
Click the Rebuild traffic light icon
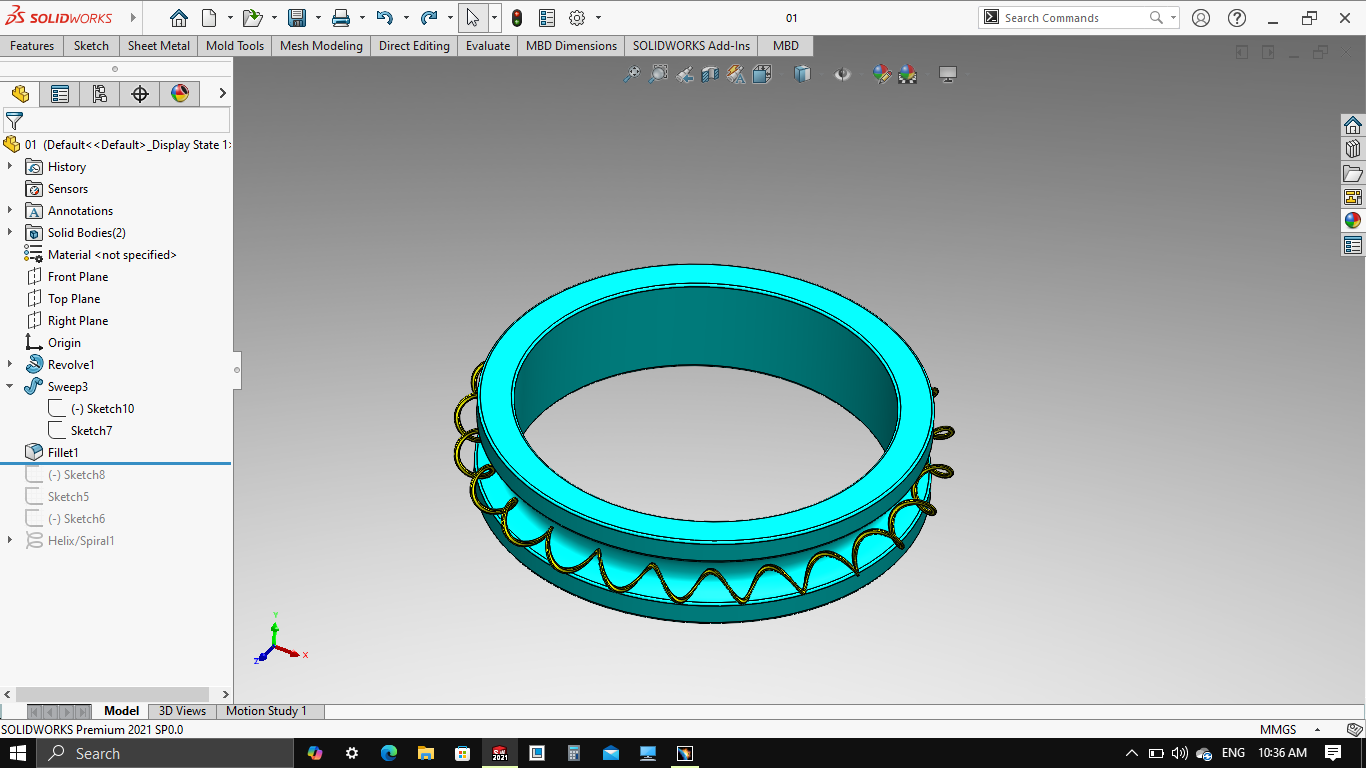click(x=516, y=18)
